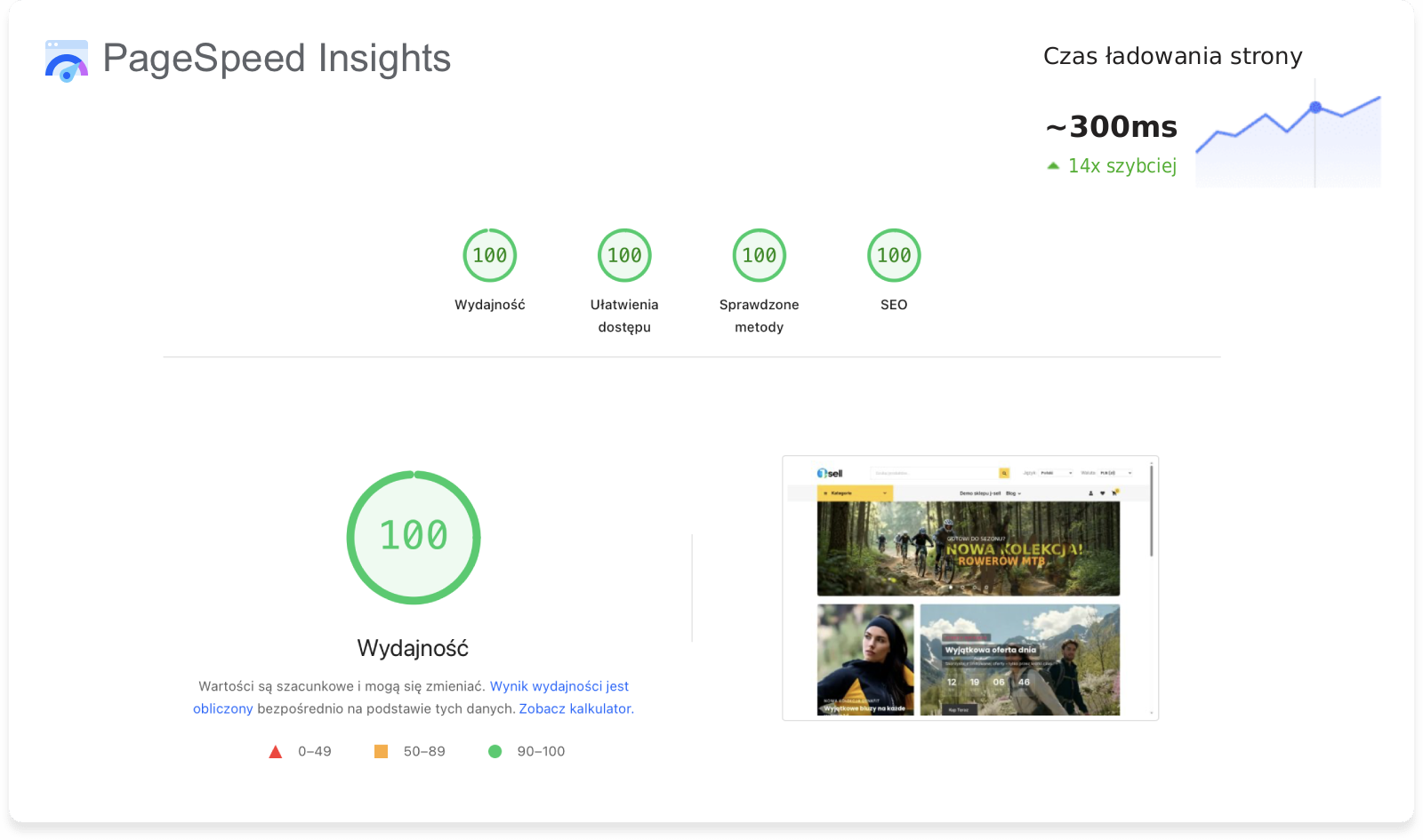Open the Język language dropdown in preview

1057,473
